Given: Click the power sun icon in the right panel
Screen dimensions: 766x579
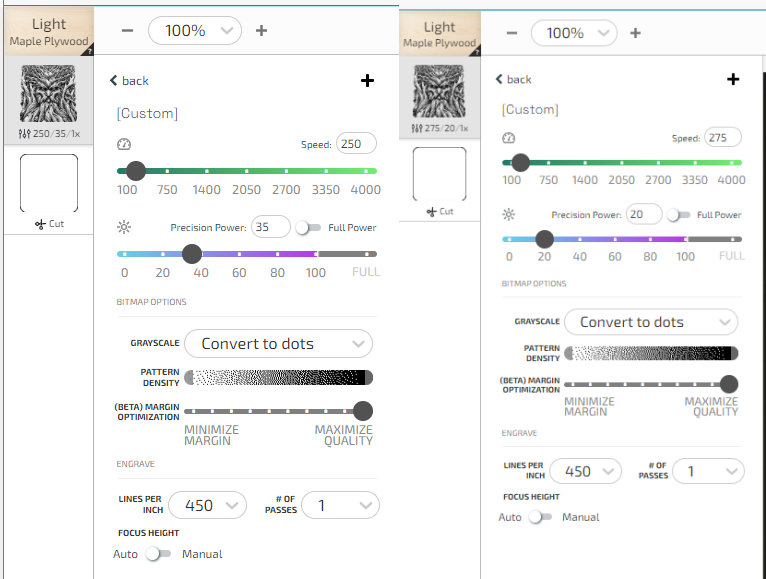Looking at the screenshot, I should [x=509, y=214].
